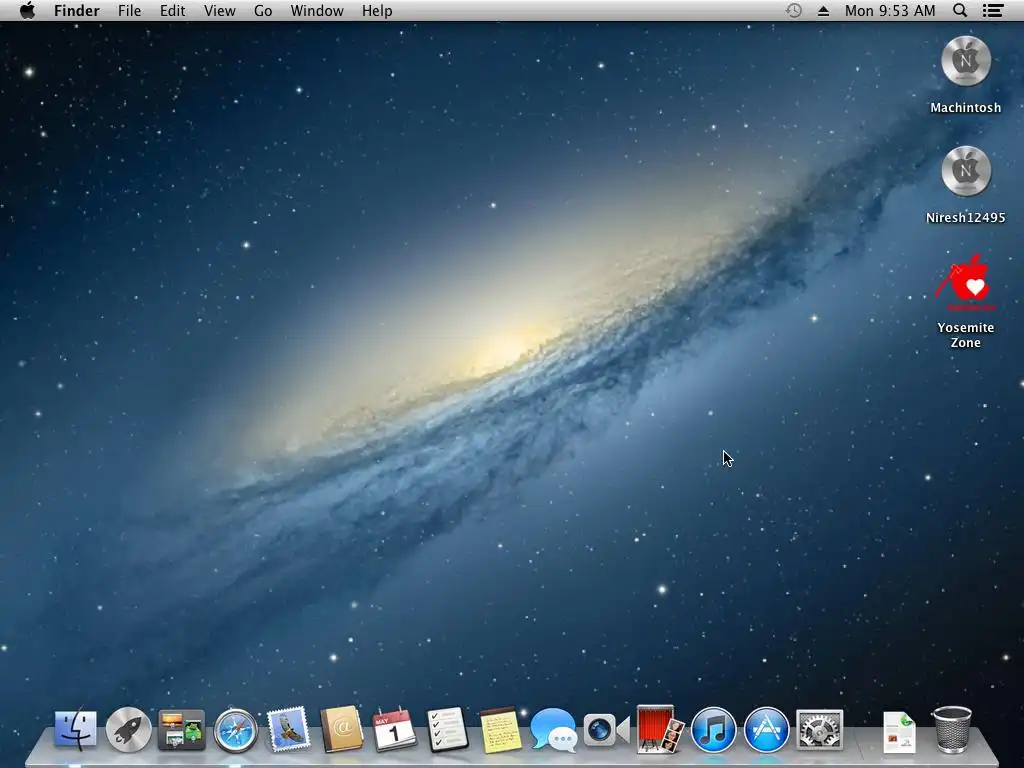Image resolution: width=1024 pixels, height=768 pixels.
Task: Open Notes yellow notepad icon
Action: tap(500, 729)
